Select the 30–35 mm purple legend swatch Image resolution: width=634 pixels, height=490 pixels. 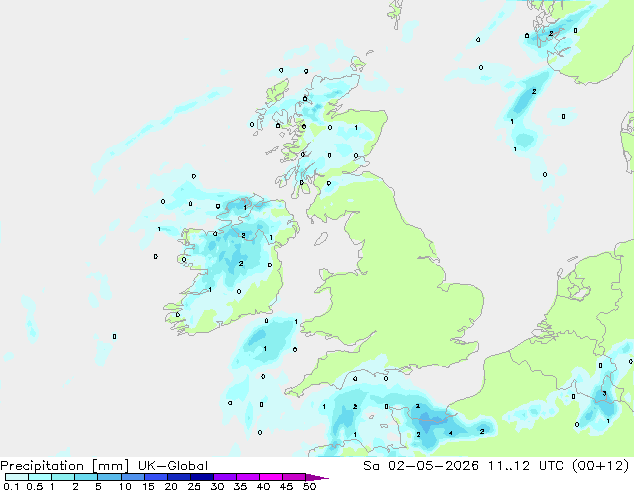225,477
